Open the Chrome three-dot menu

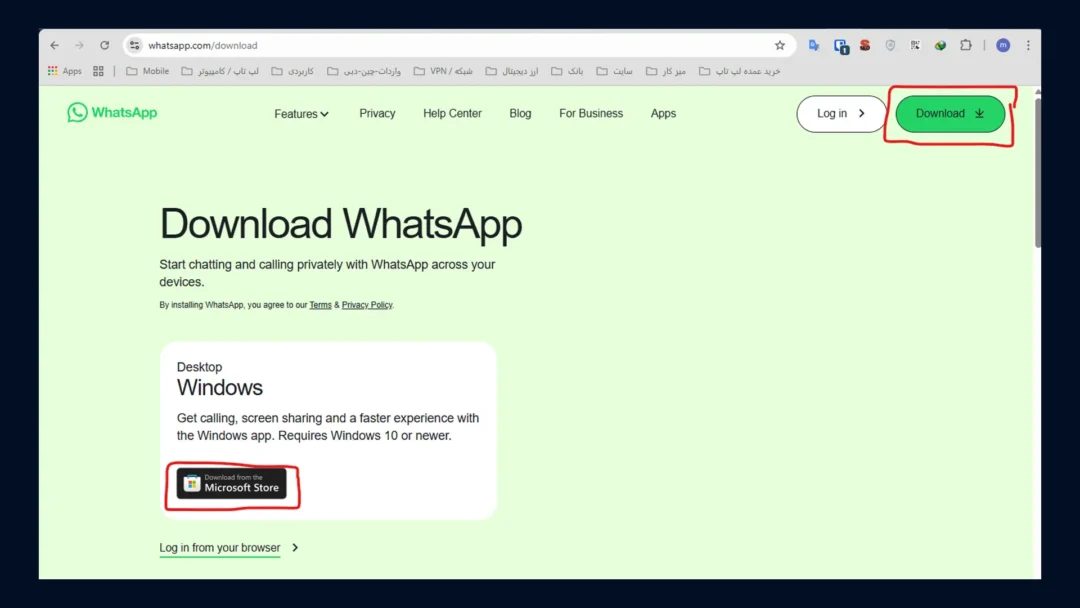tap(1028, 45)
